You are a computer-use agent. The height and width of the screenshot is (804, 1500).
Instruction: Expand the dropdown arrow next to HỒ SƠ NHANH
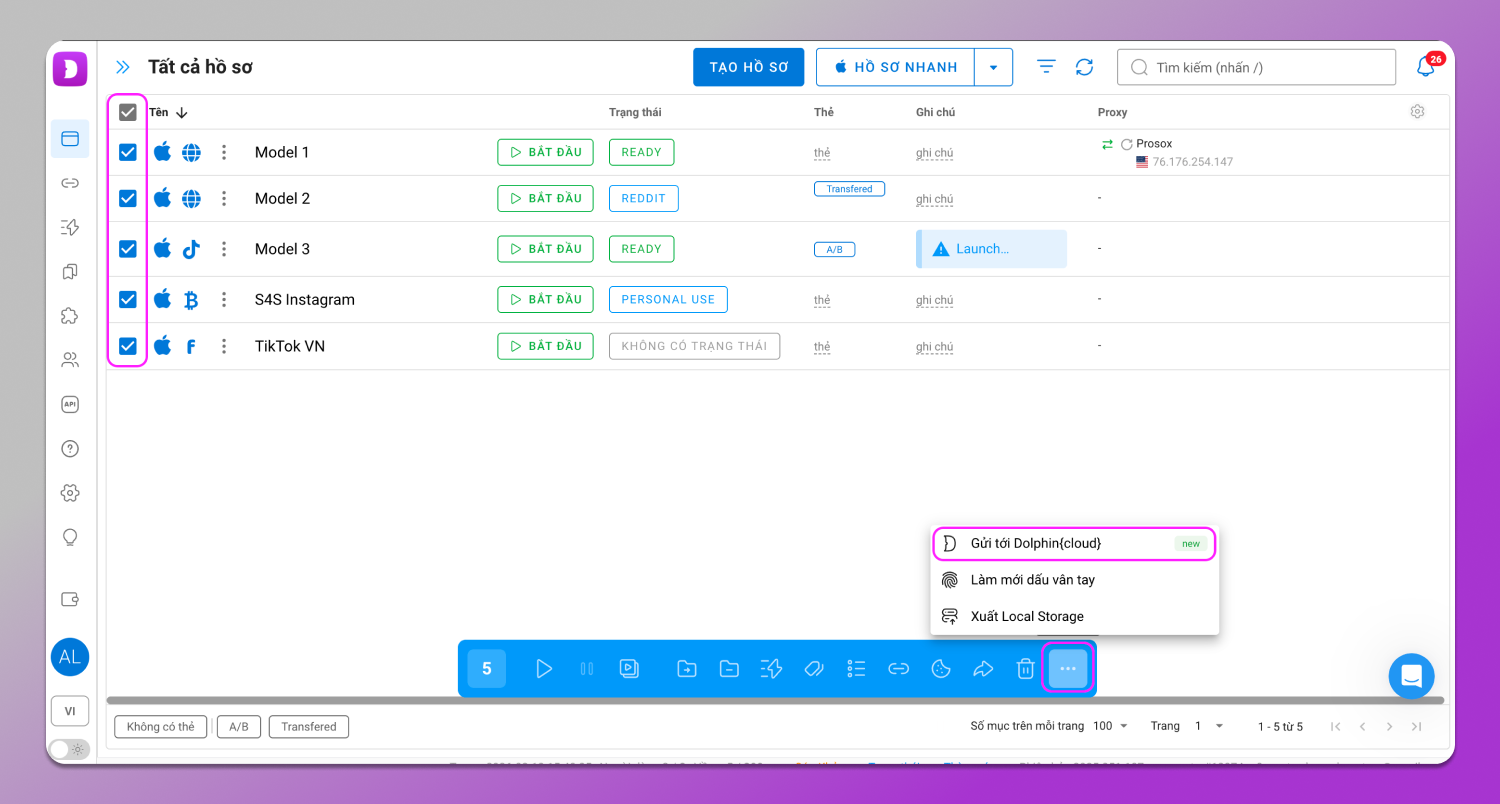[993, 66]
